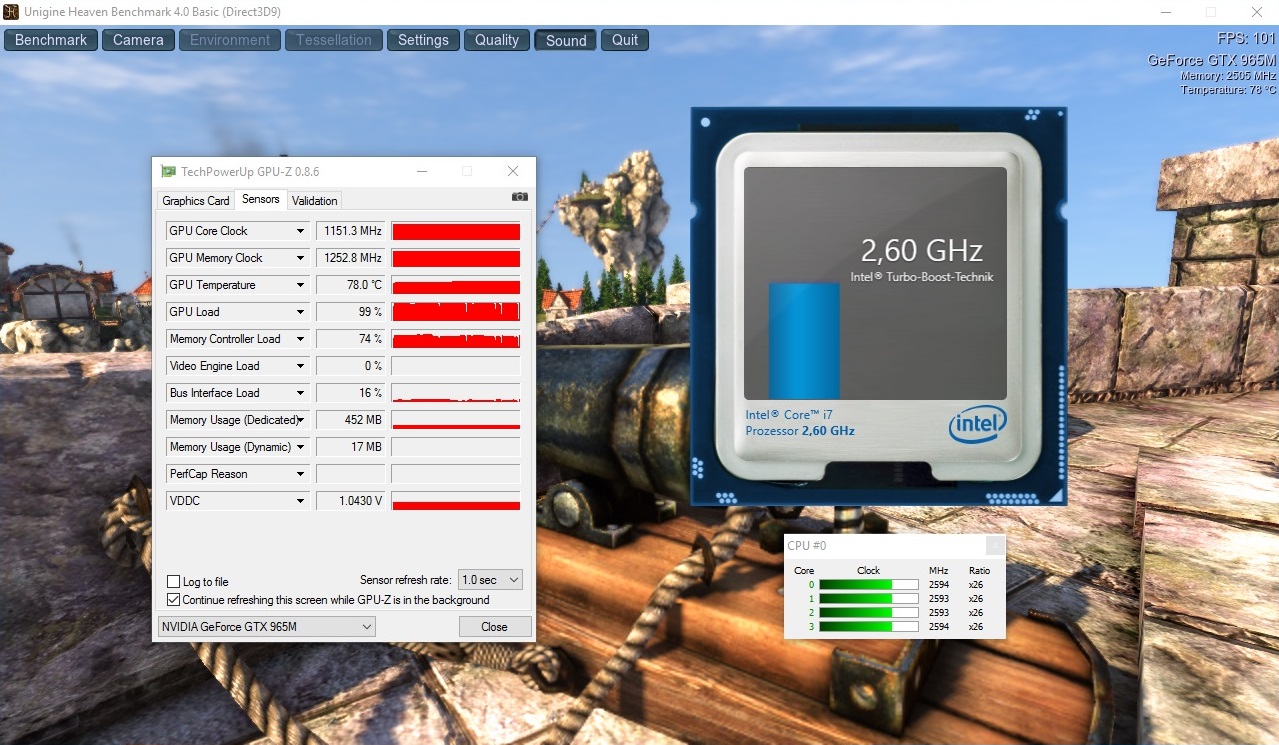Image resolution: width=1279 pixels, height=745 pixels.
Task: Open Settings in Heaven Benchmark
Action: click(423, 40)
